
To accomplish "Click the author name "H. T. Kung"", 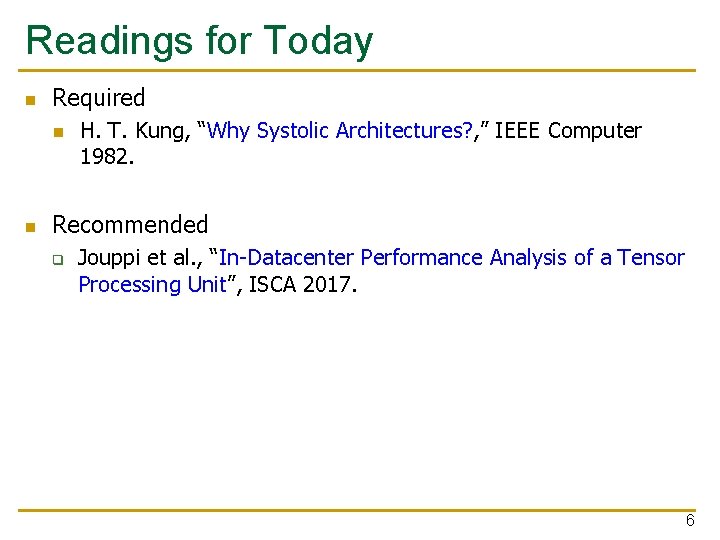I will 135,131.
